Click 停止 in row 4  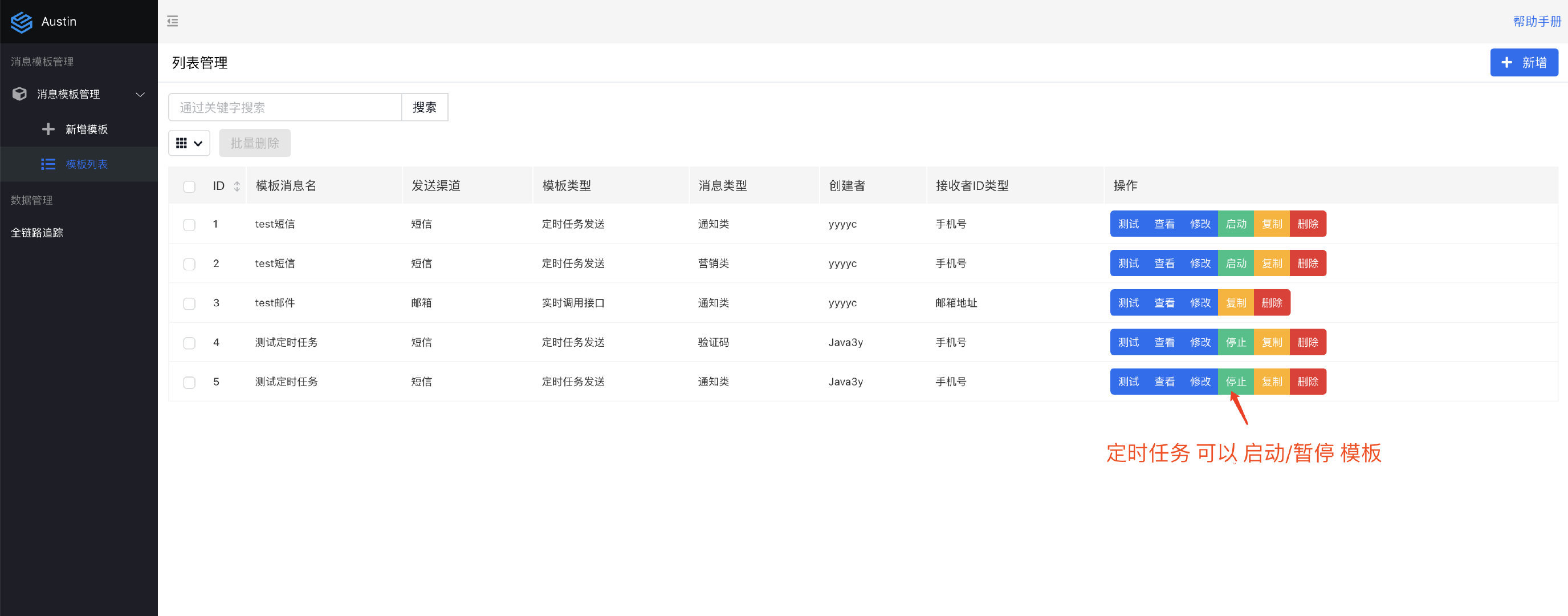point(1236,342)
